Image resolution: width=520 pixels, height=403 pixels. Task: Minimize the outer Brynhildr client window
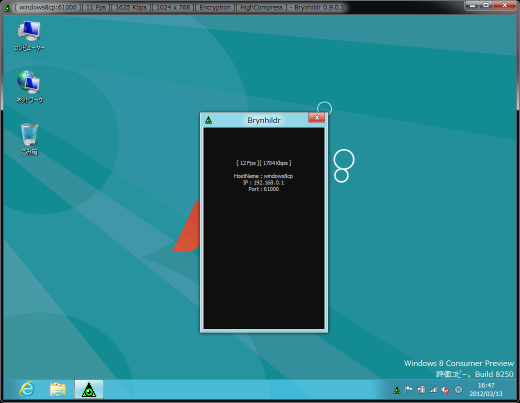[472, 5]
